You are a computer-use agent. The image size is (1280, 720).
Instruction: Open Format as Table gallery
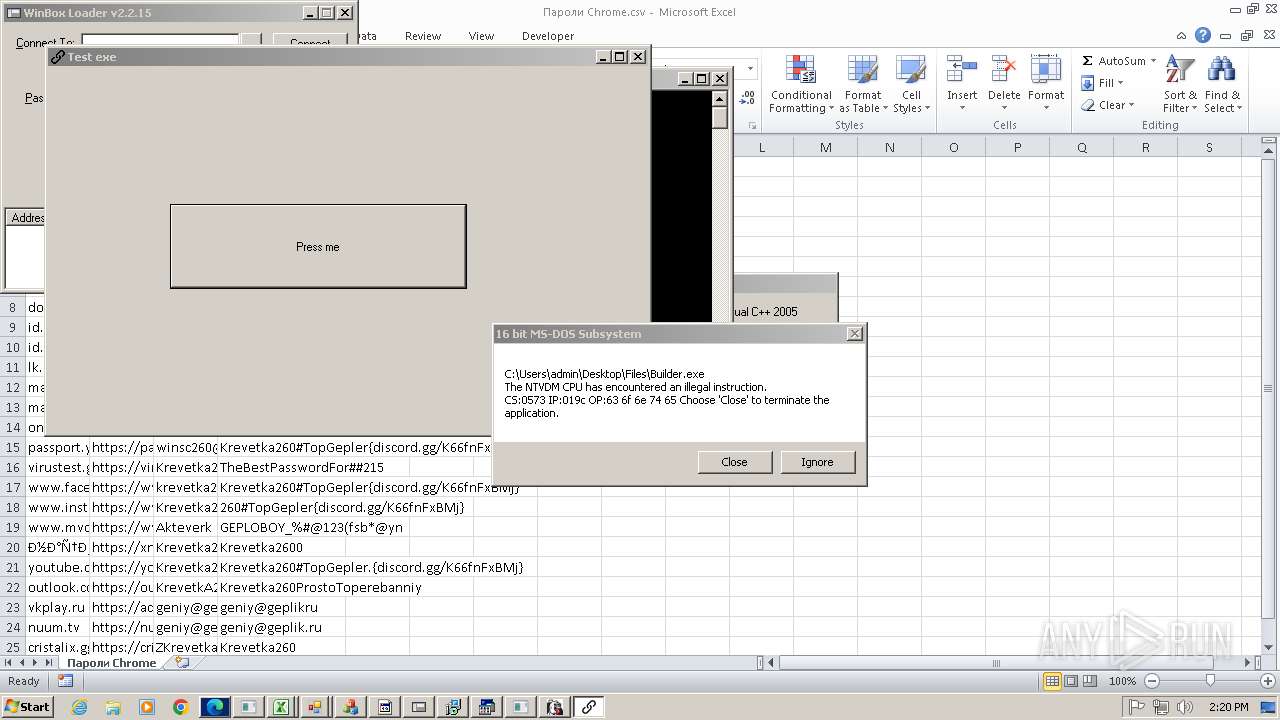pos(861,85)
